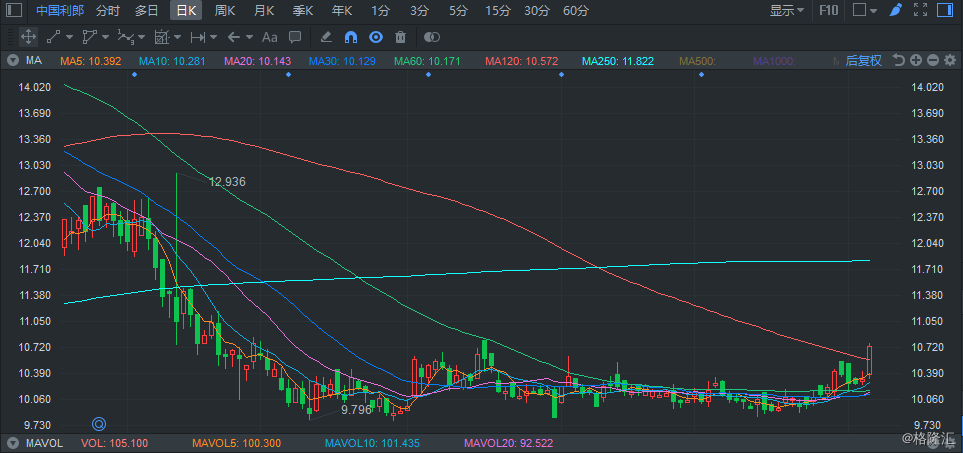Zoom in with plus icon
963x453 pixels.
click(x=916, y=60)
